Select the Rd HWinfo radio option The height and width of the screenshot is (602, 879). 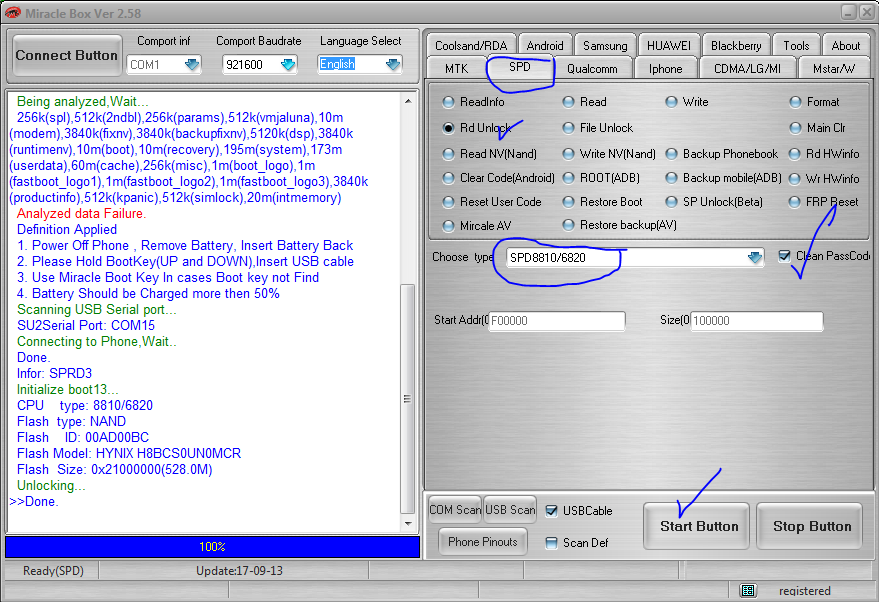point(795,154)
